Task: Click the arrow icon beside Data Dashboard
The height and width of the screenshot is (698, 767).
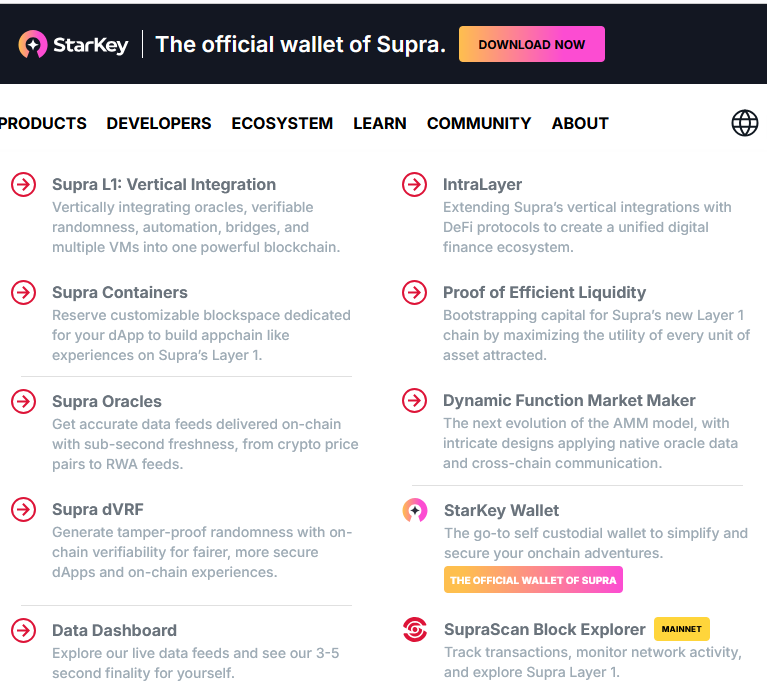Action: point(23,630)
